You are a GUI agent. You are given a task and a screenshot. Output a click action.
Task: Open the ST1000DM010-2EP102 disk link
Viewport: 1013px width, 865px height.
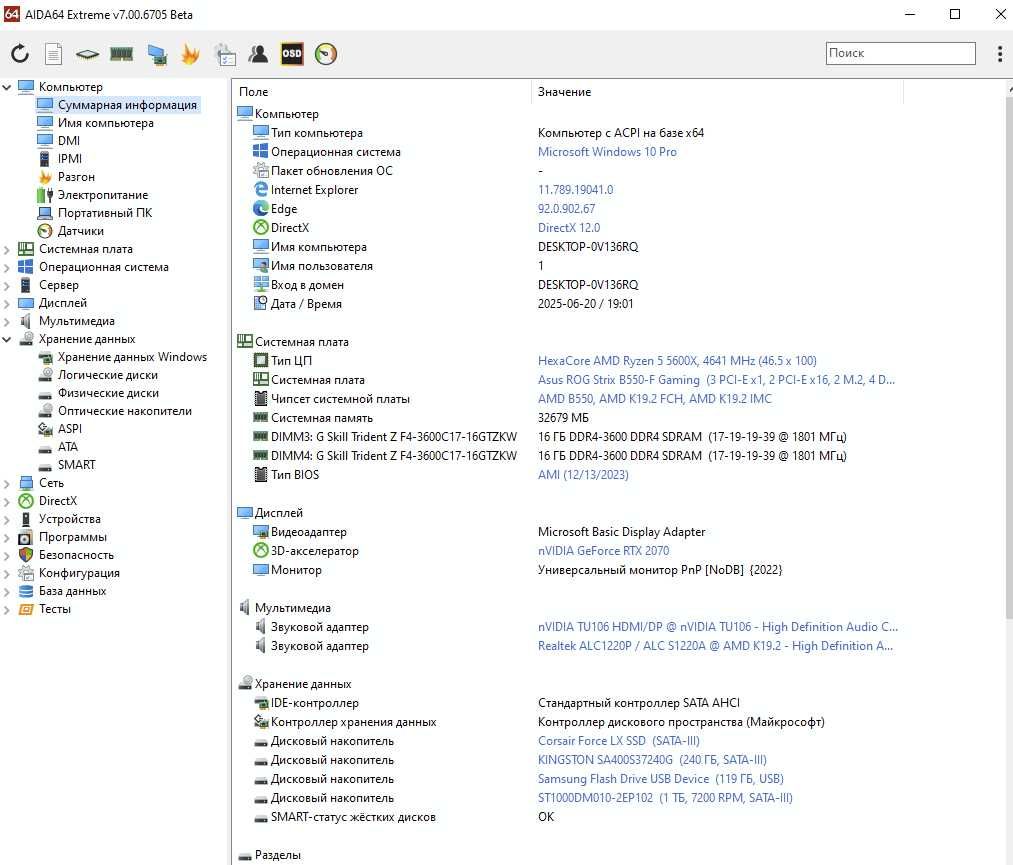pyautogui.click(x=665, y=798)
